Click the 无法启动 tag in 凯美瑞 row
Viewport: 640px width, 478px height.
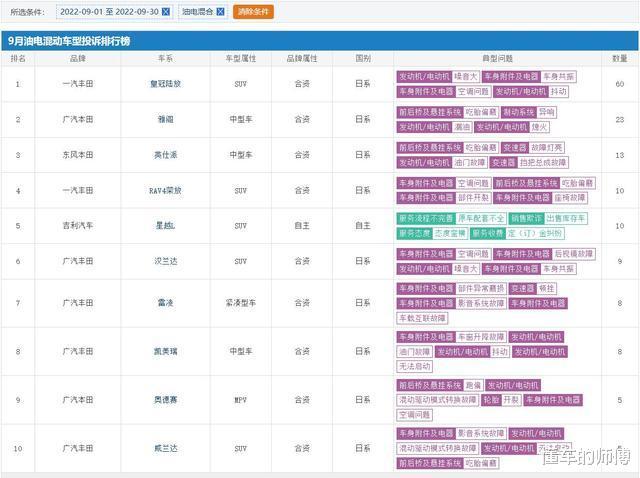414,367
